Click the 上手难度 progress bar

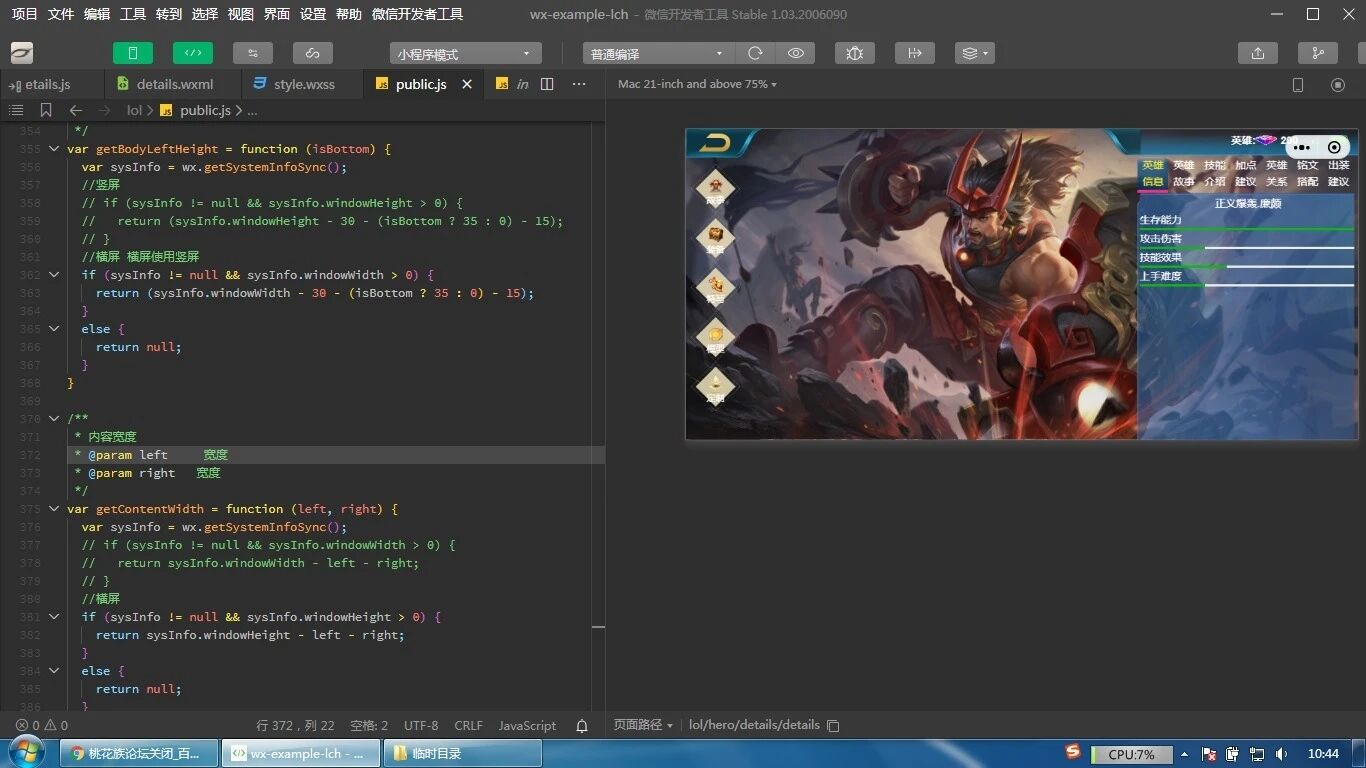[1247, 285]
